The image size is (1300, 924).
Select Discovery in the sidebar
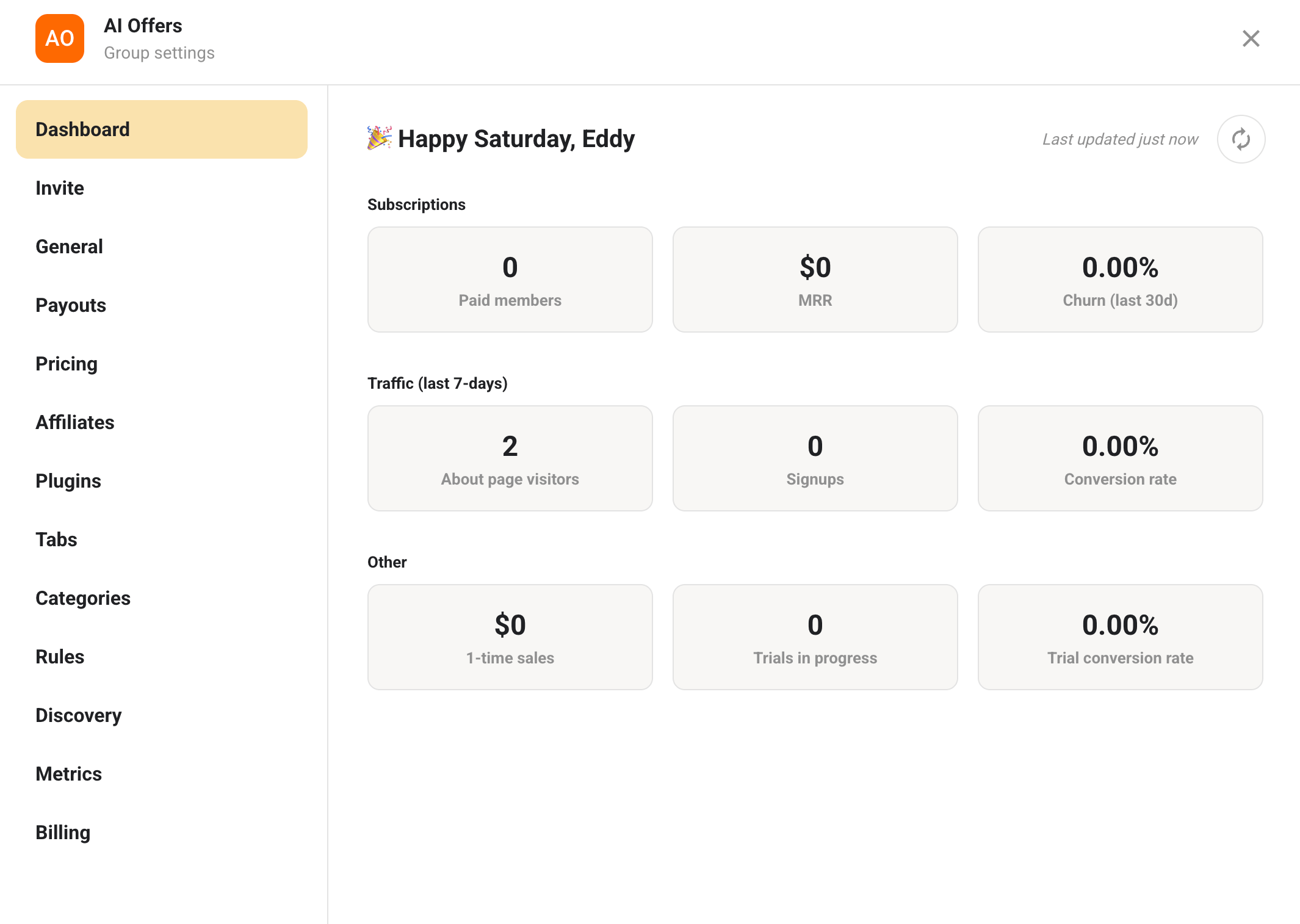click(79, 715)
